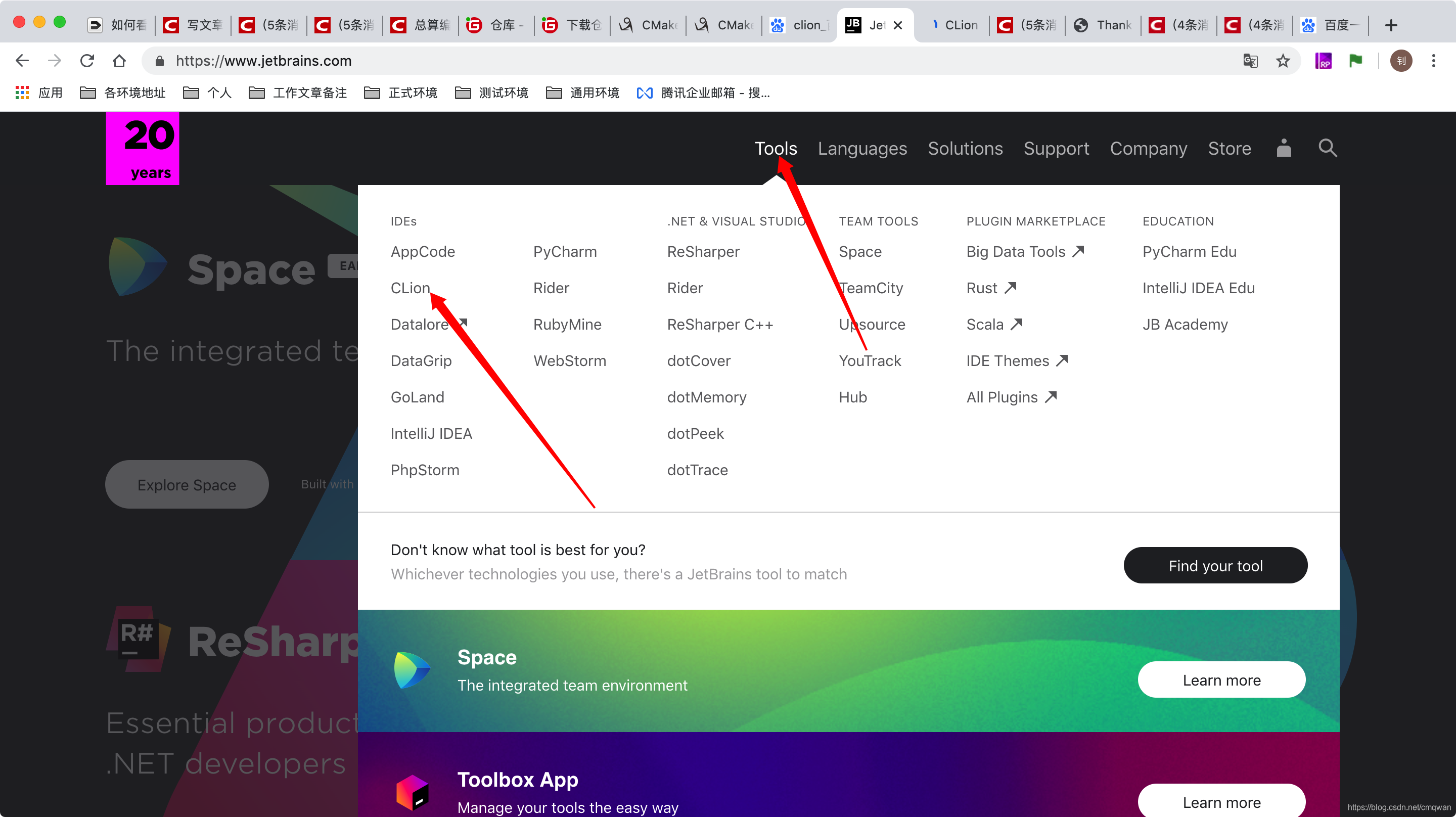Click the browser forward arrow
1456x817 pixels.
coord(54,61)
